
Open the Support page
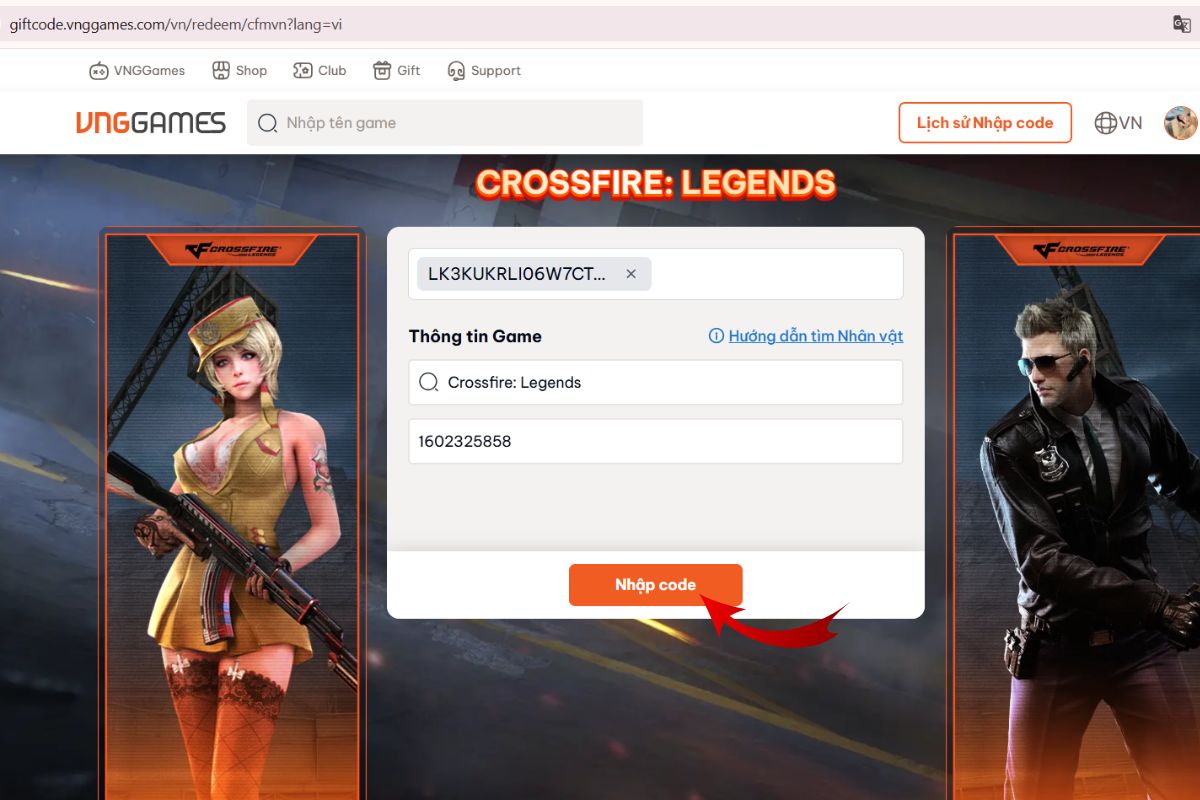[x=484, y=71]
